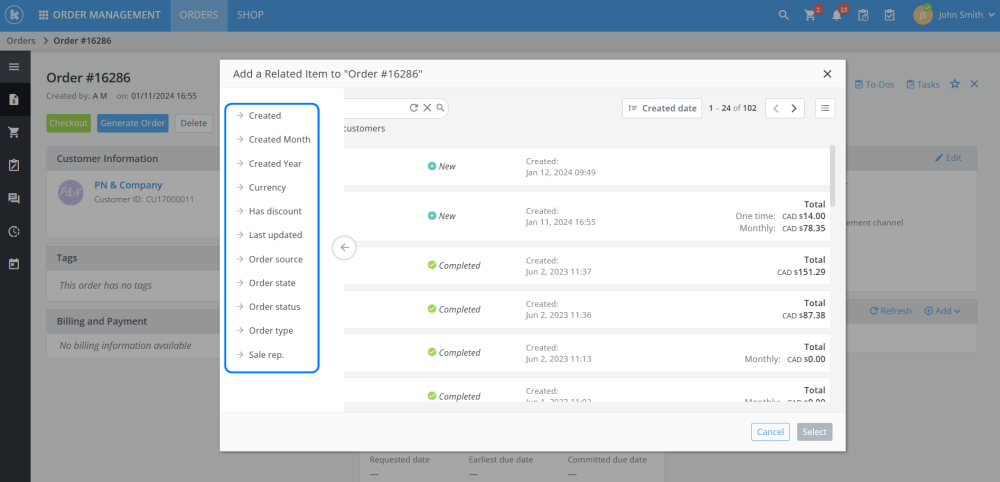The width and height of the screenshot is (1000, 482).
Task: Star this order as favorite
Action: [955, 84]
